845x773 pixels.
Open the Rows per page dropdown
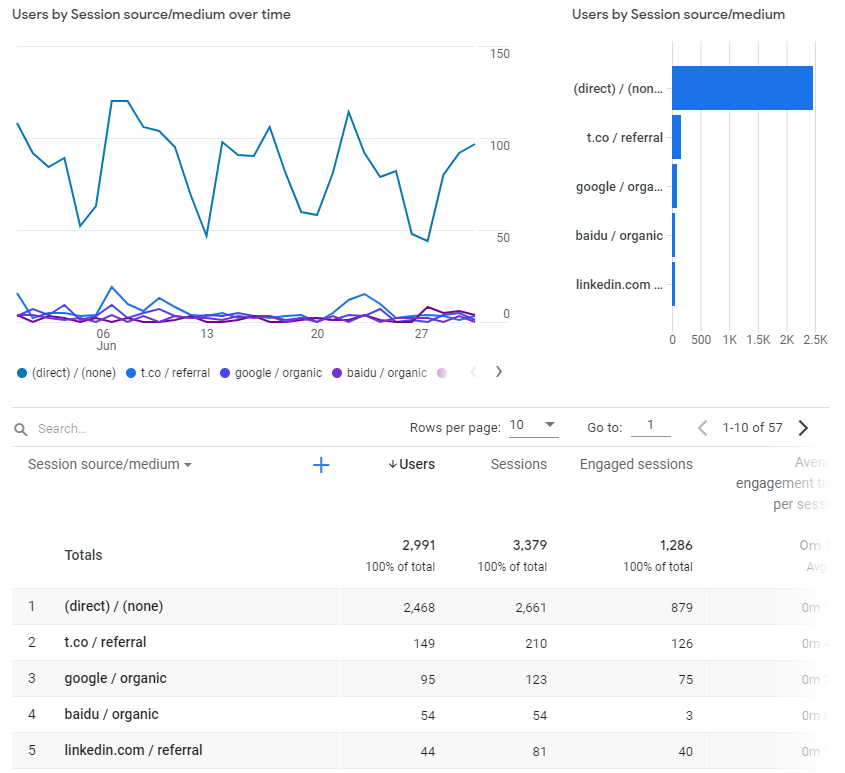(534, 425)
